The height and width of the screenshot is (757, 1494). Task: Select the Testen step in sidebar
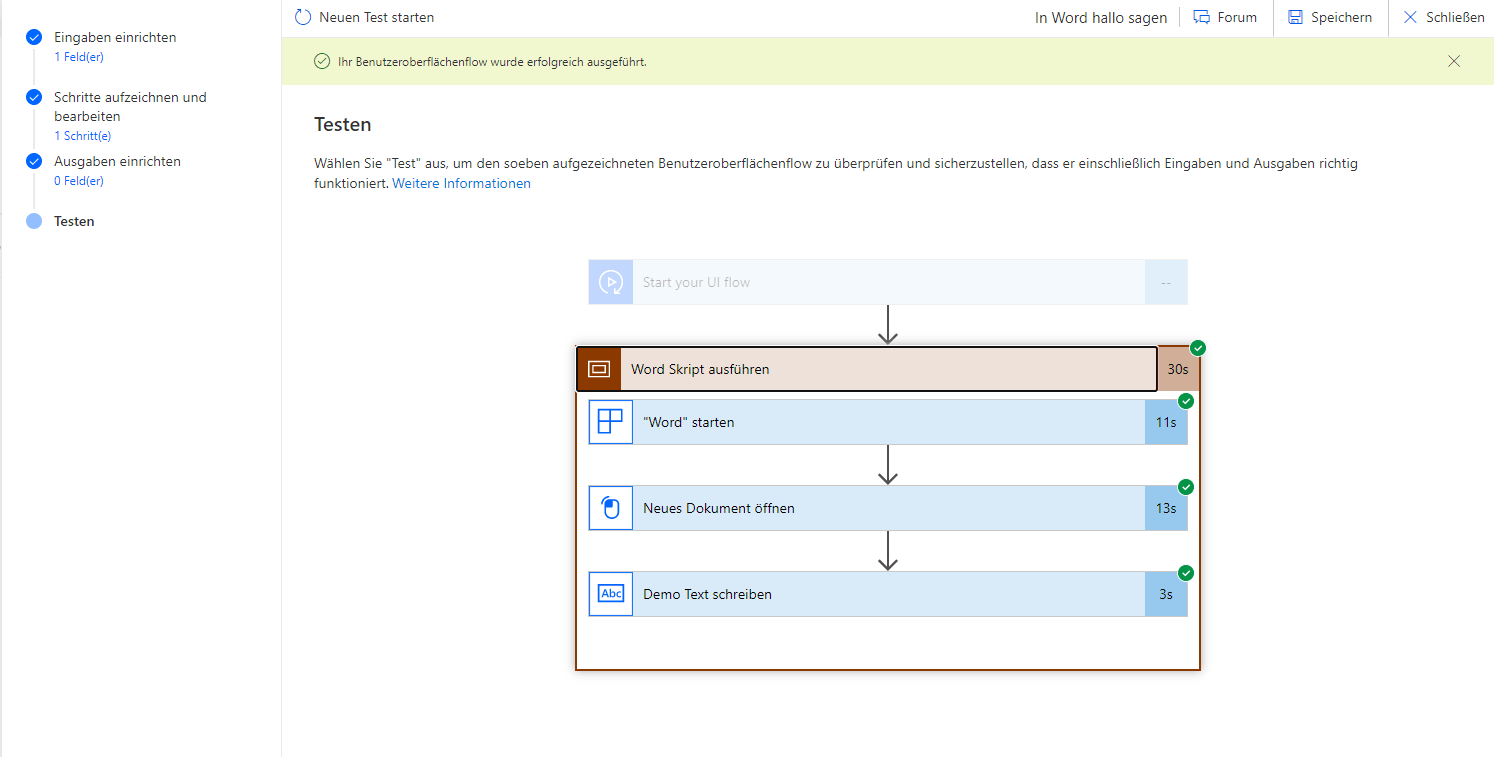(x=74, y=221)
